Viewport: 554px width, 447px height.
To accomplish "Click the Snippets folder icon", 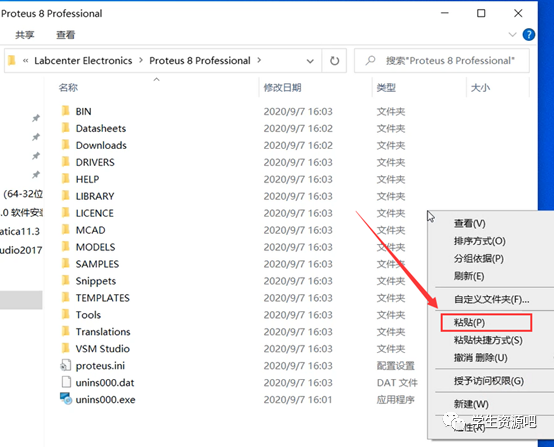I will [x=65, y=281].
